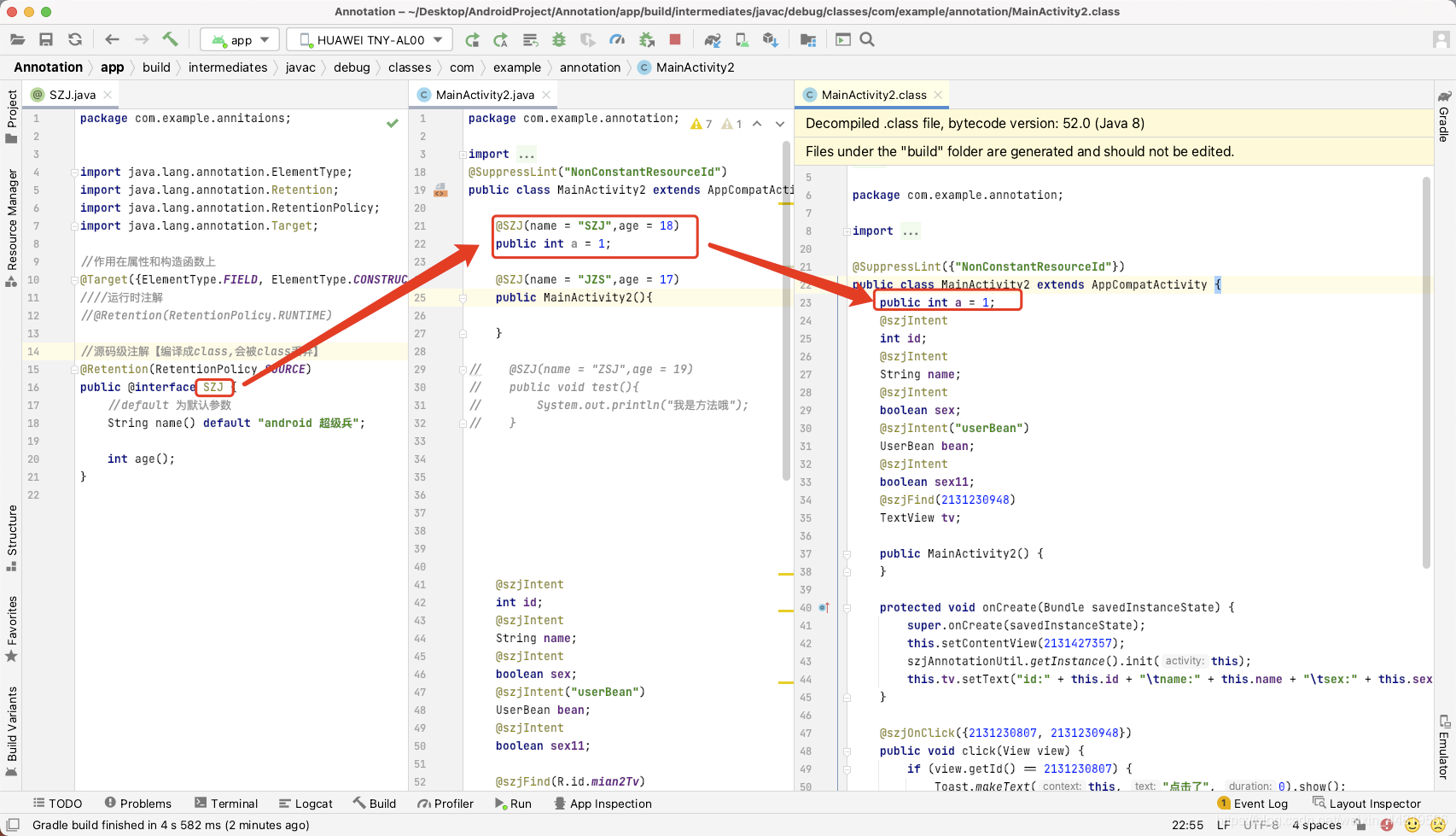The width and height of the screenshot is (1456, 836).
Task: Open the Search Everywhere magnifier icon
Action: [867, 39]
